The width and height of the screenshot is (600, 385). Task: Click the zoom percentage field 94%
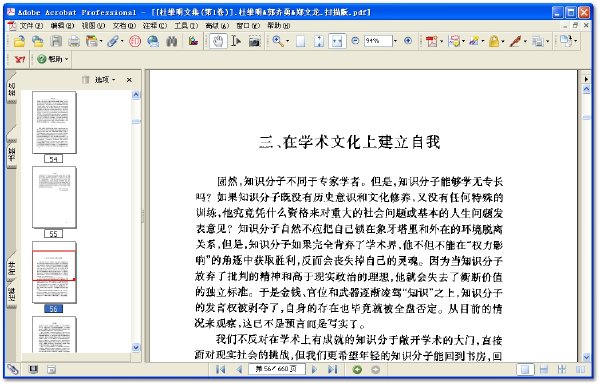(378, 41)
